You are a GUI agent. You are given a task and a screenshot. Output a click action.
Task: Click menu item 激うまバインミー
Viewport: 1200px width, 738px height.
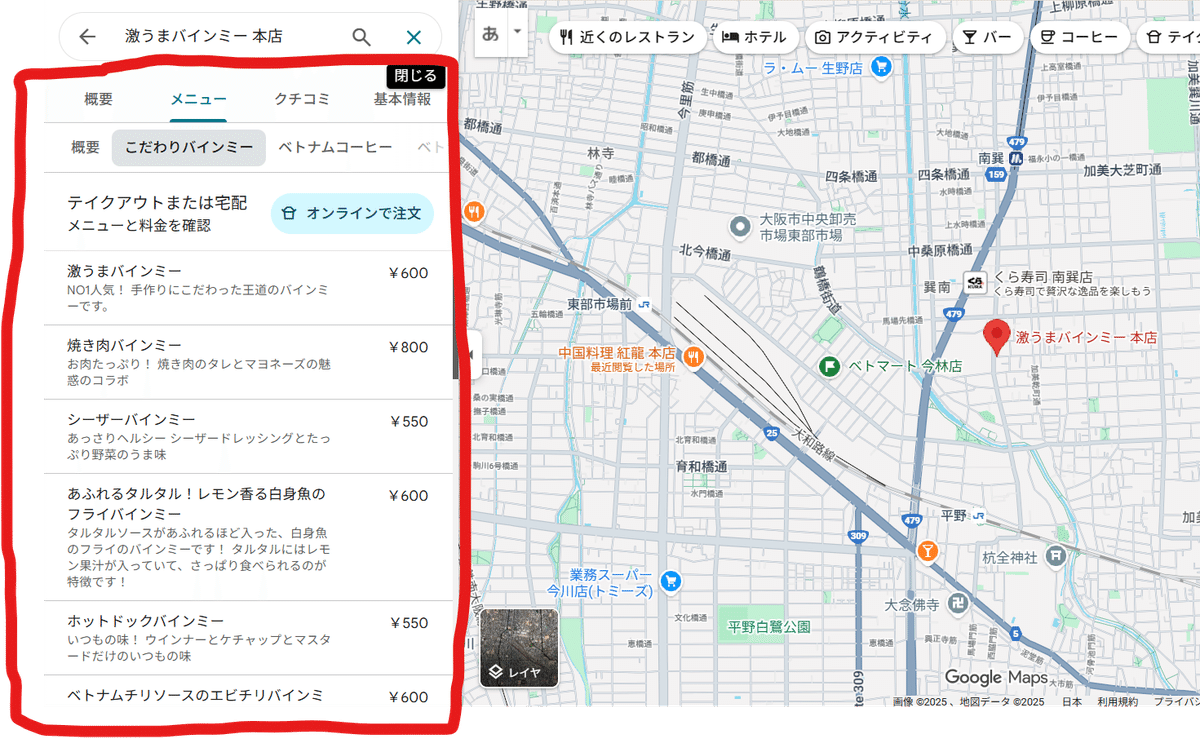248,288
